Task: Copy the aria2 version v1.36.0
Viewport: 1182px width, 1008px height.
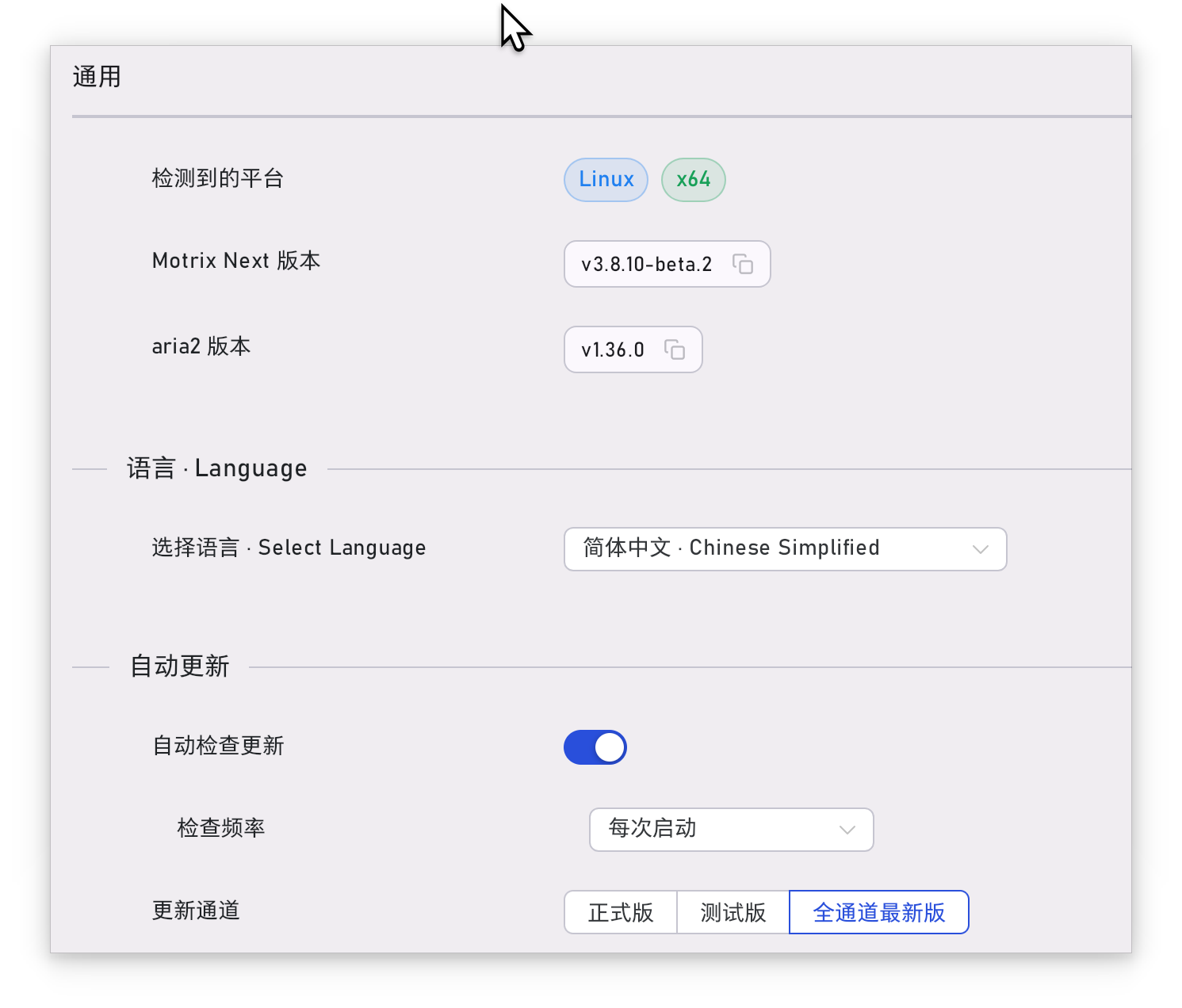Action: 675,349
